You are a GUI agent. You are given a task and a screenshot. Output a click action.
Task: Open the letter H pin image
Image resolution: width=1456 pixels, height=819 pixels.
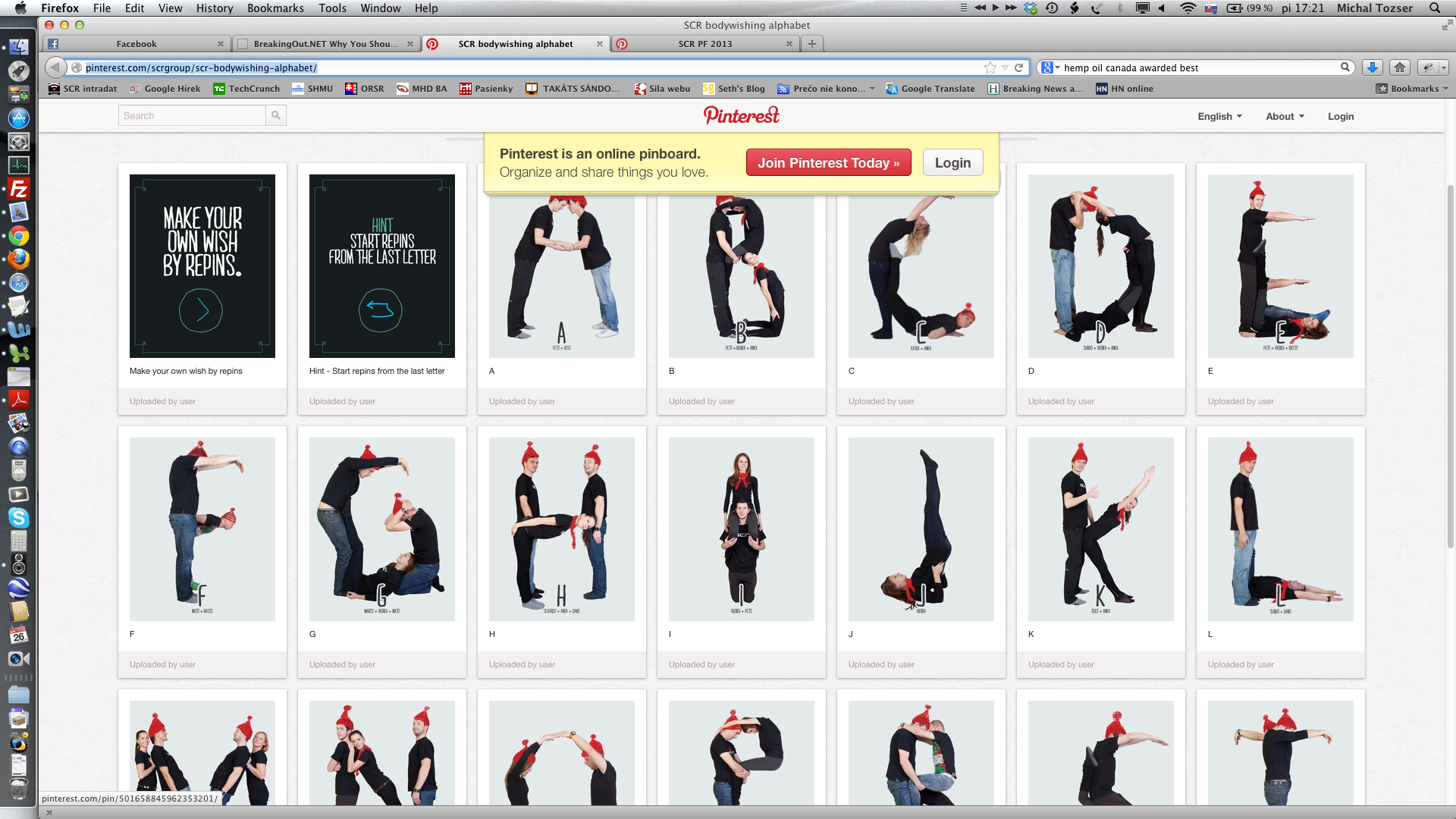(x=562, y=529)
